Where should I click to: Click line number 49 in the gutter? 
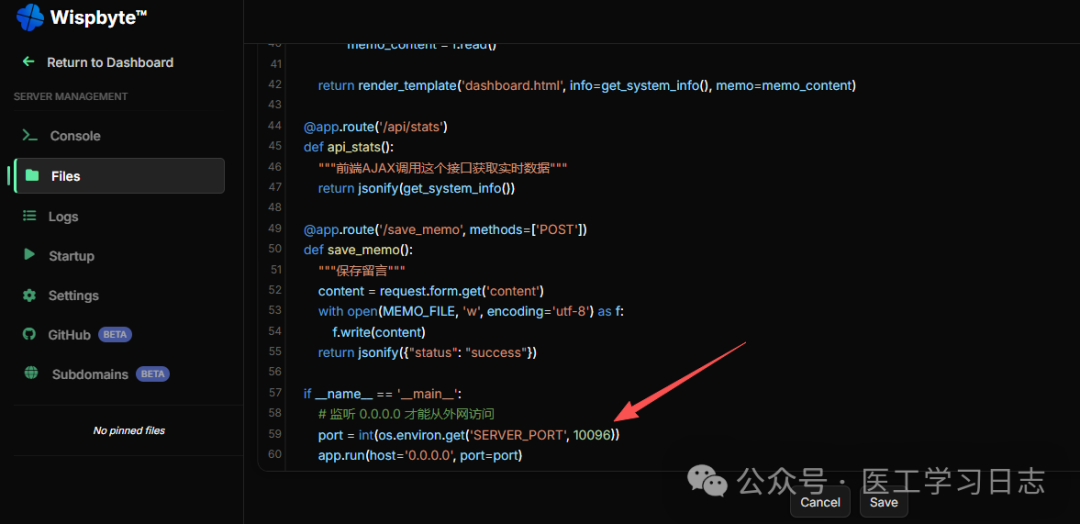click(x=275, y=228)
